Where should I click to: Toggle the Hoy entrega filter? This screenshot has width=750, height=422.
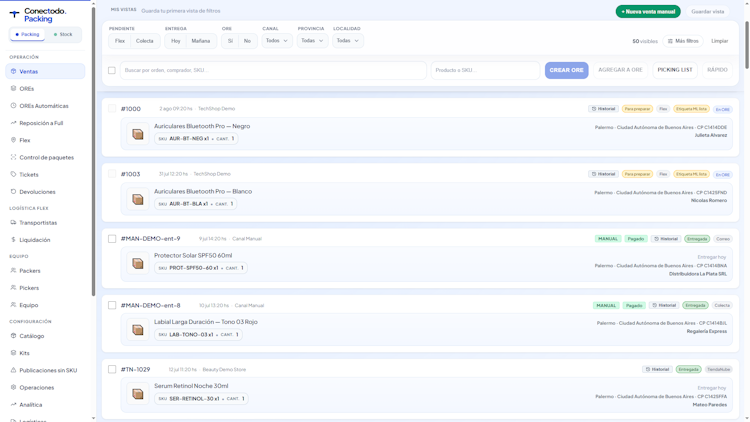[x=176, y=41]
